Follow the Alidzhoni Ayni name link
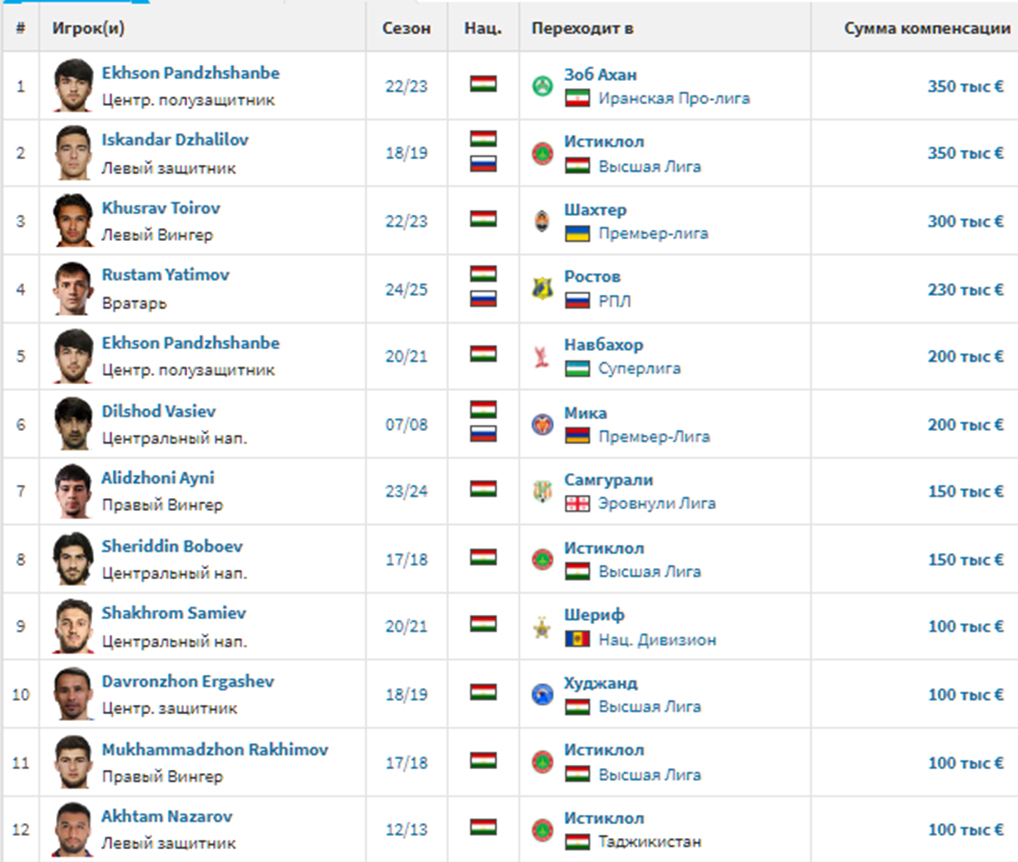1018x862 pixels. (158, 478)
